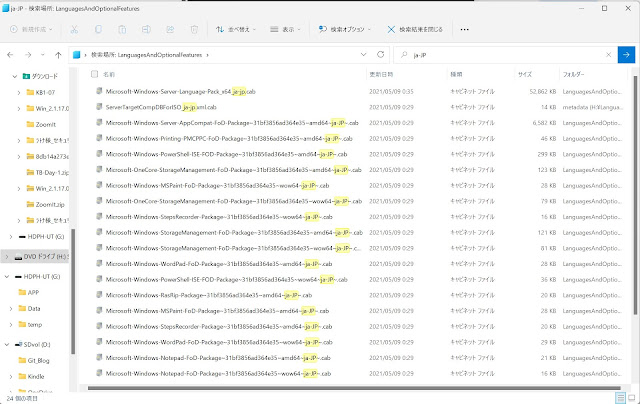The image size is (640, 404).
Task: Sort by Name (名前) column header
Action: (109, 74)
